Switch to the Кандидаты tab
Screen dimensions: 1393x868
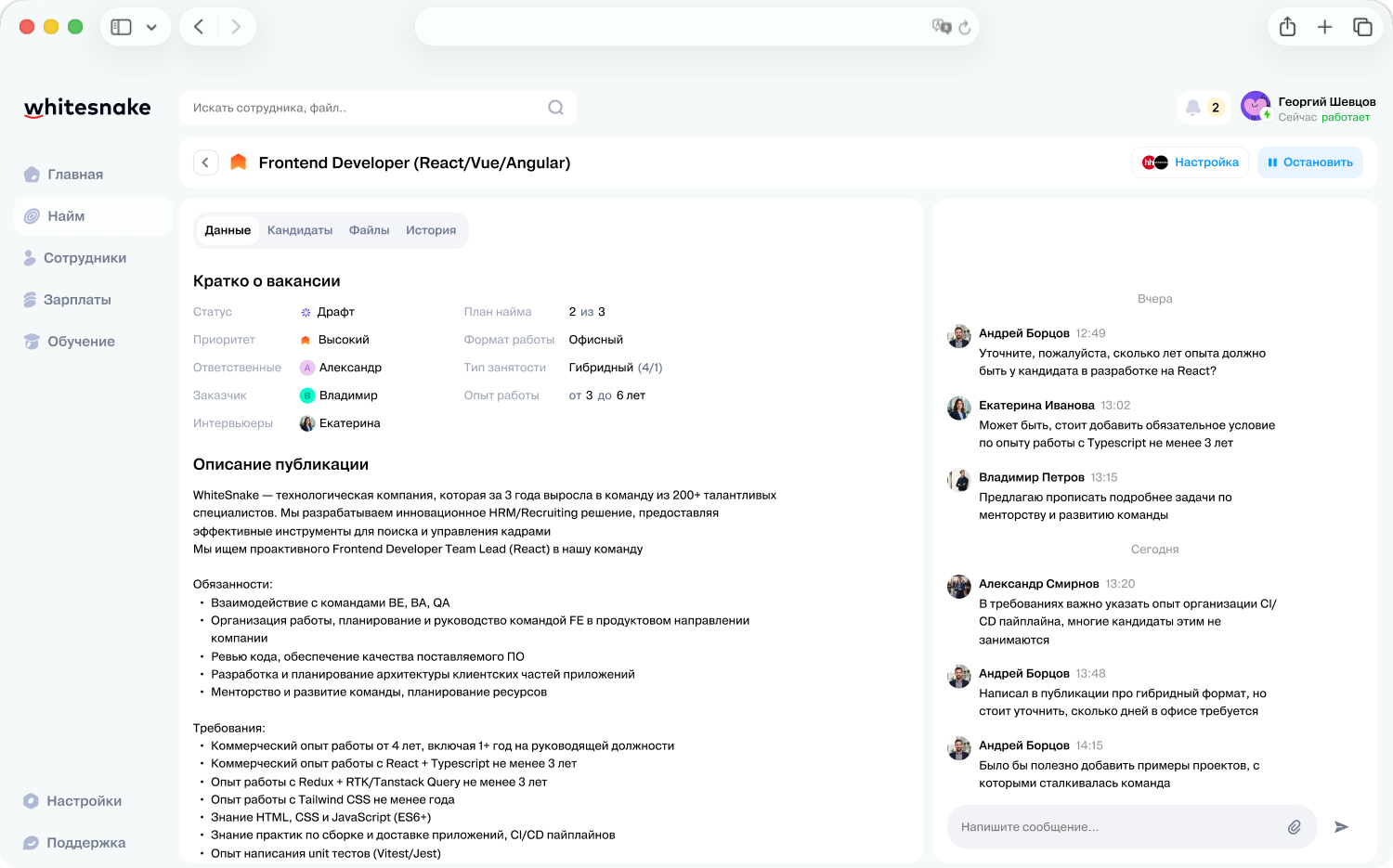(299, 230)
